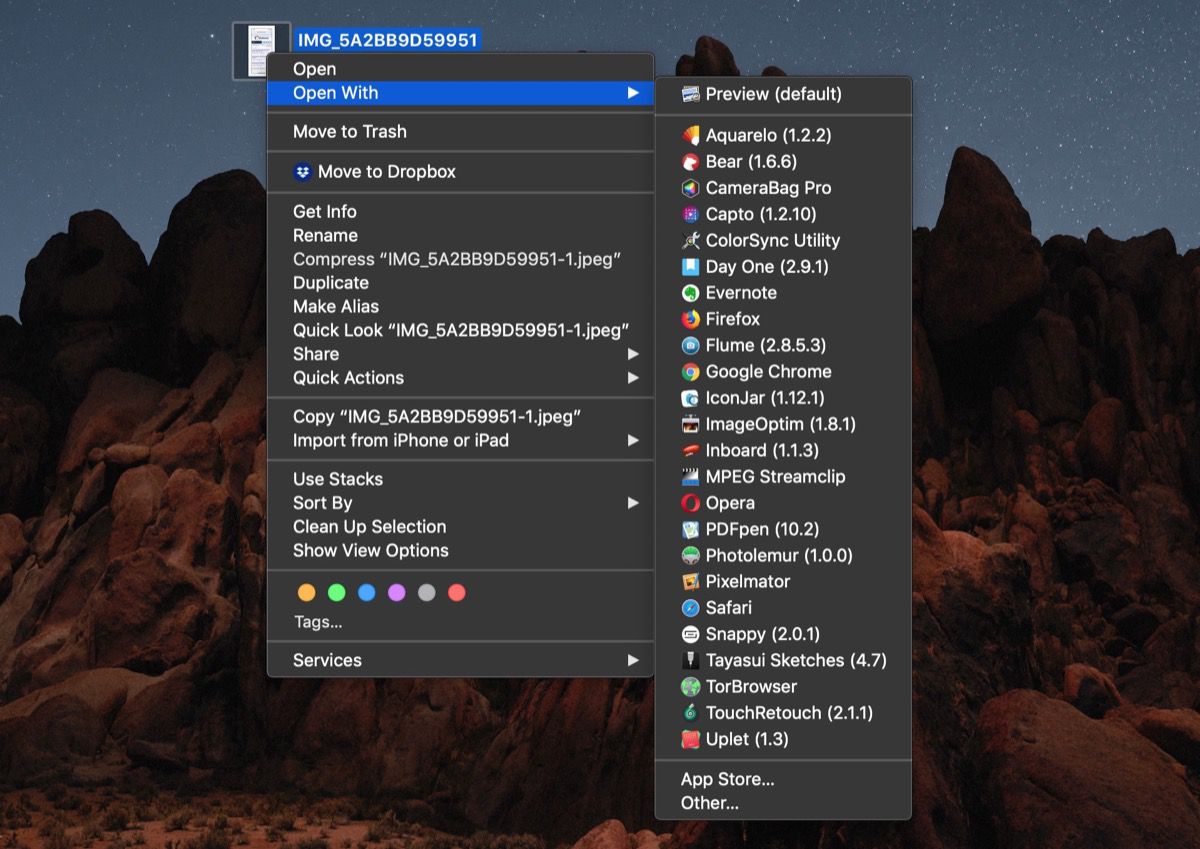Viewport: 1200px width, 849px height.
Task: Select Move to Trash from the menu
Action: coord(349,131)
